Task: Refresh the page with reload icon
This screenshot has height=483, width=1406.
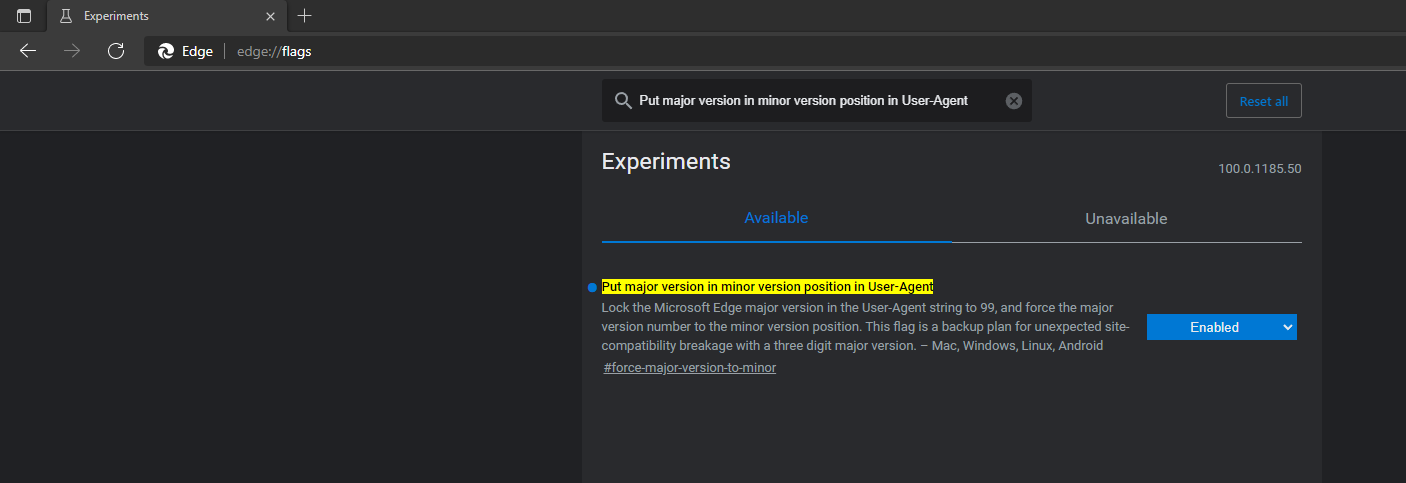Action: click(116, 51)
